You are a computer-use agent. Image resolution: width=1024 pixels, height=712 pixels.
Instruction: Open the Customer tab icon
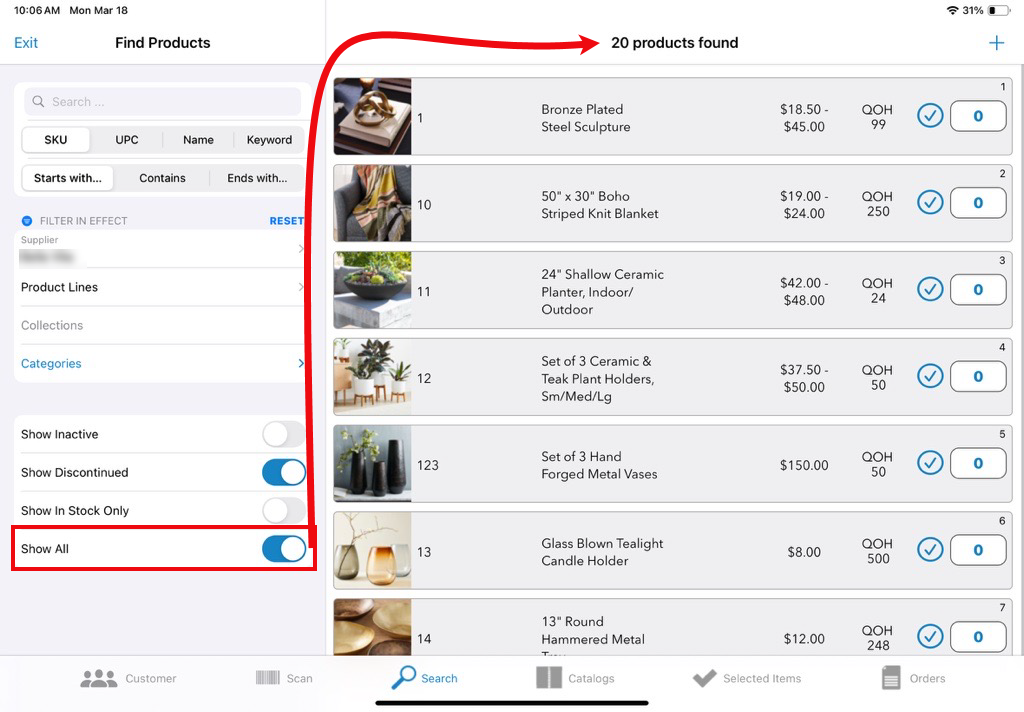[99, 678]
